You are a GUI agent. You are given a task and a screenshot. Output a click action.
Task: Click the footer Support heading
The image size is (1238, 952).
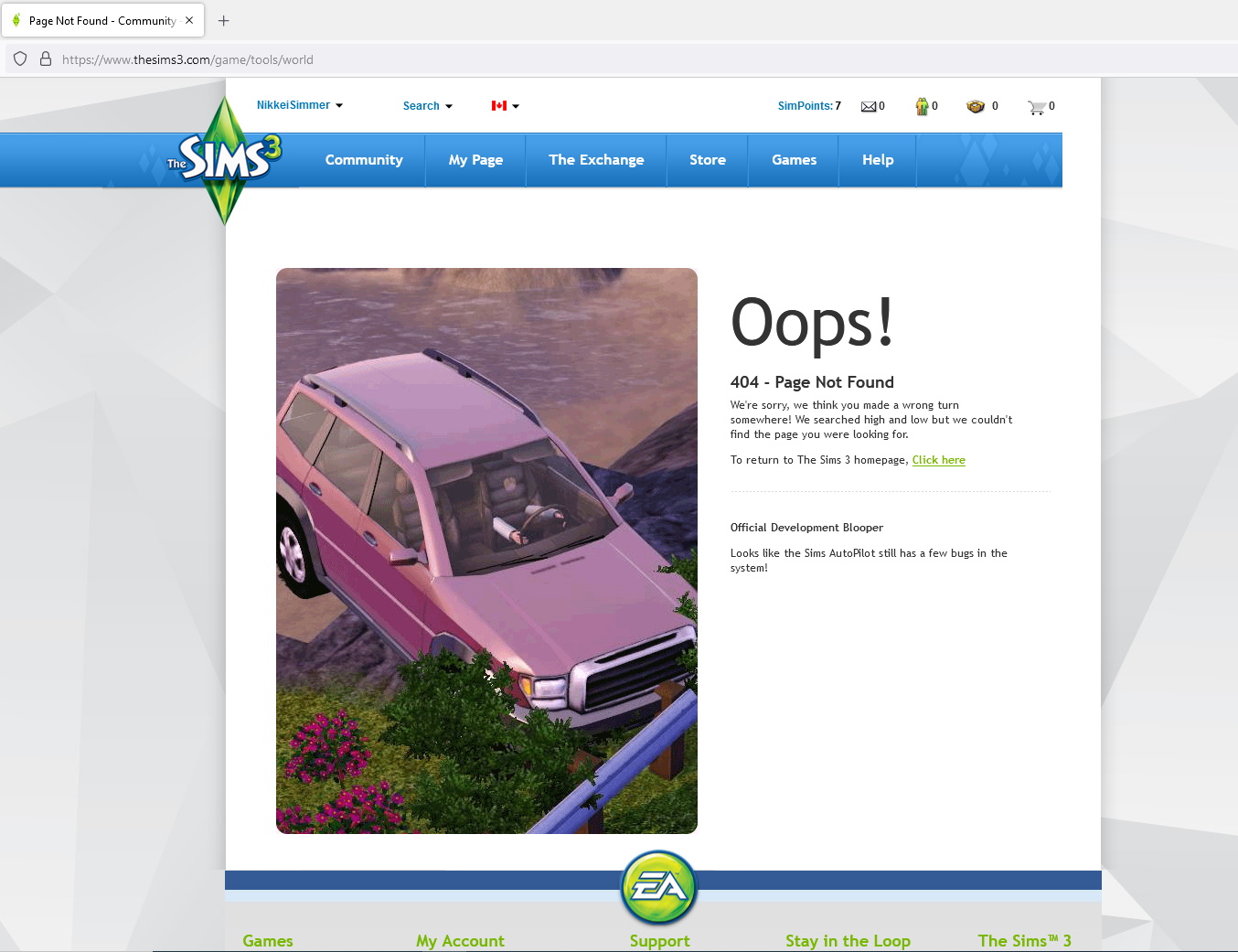click(x=659, y=941)
